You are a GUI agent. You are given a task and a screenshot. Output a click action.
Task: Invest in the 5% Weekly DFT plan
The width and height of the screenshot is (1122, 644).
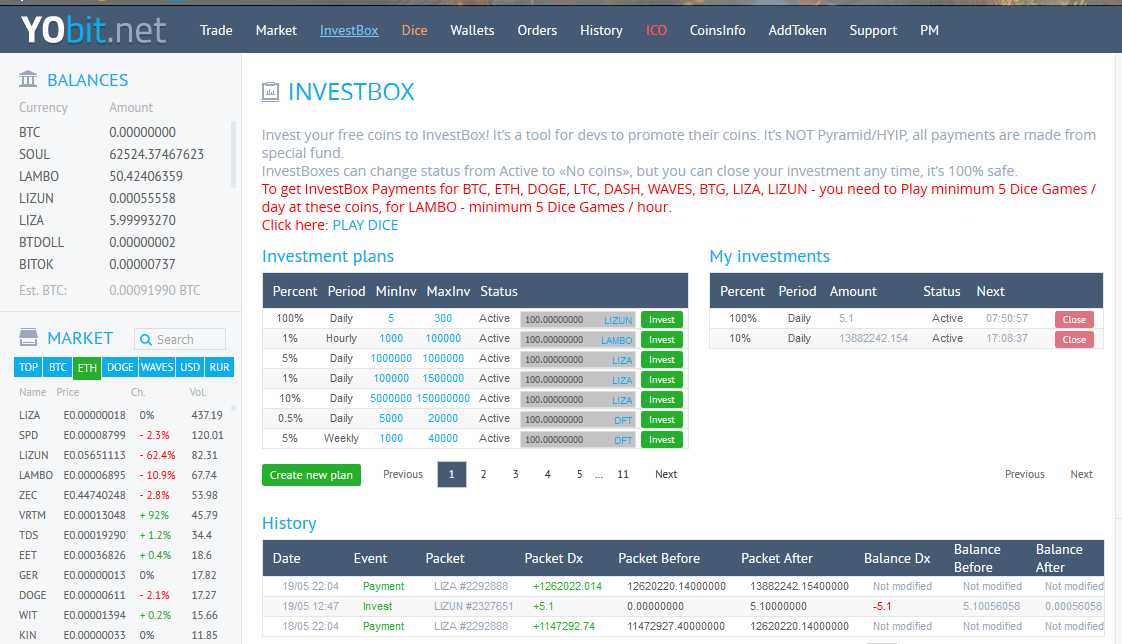[662, 440]
